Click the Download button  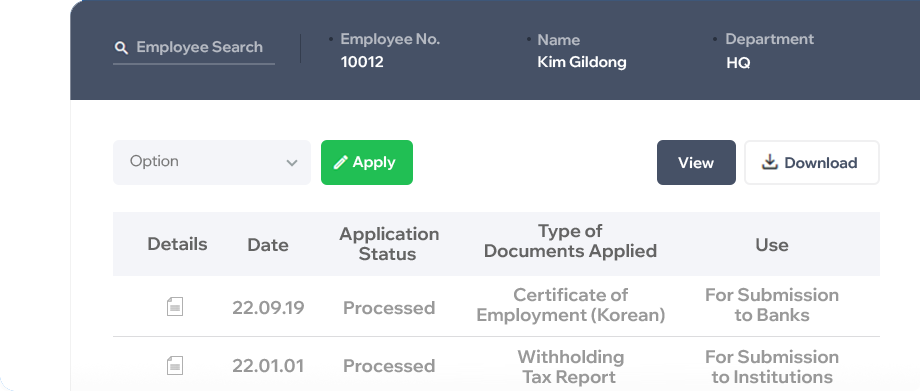(812, 163)
